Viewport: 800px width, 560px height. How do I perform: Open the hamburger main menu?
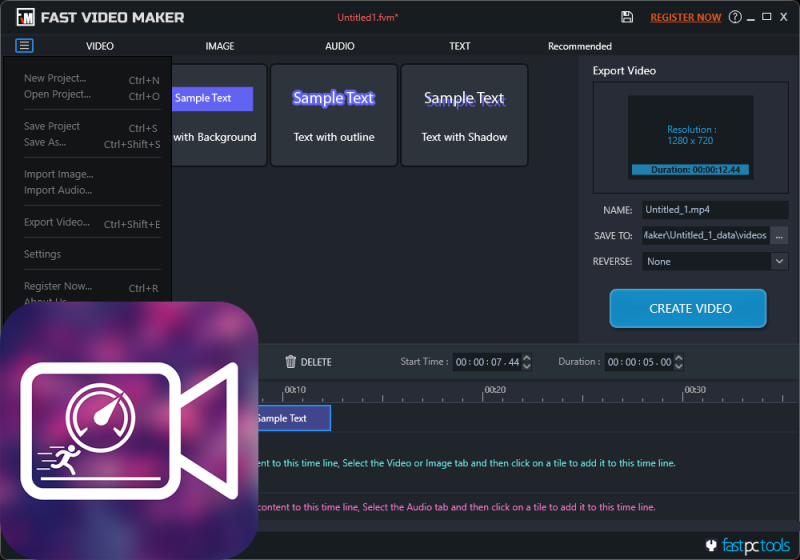[x=24, y=46]
